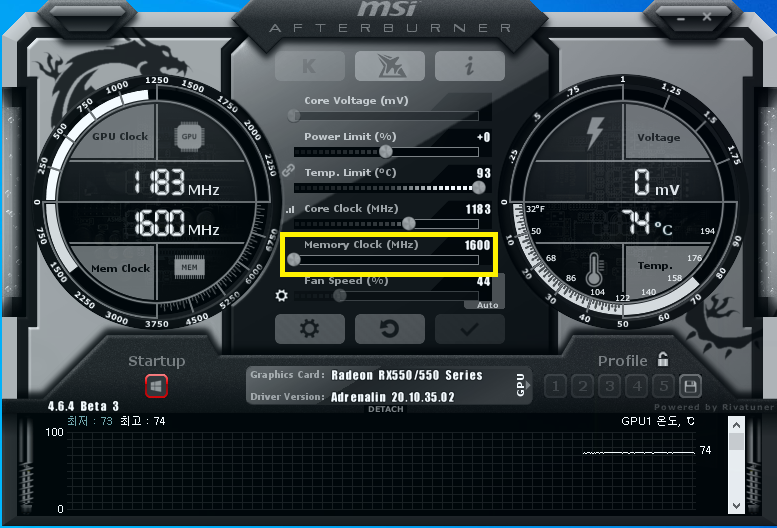Click the thermometer temperature icon
This screenshot has height=528, width=777.
click(594, 270)
